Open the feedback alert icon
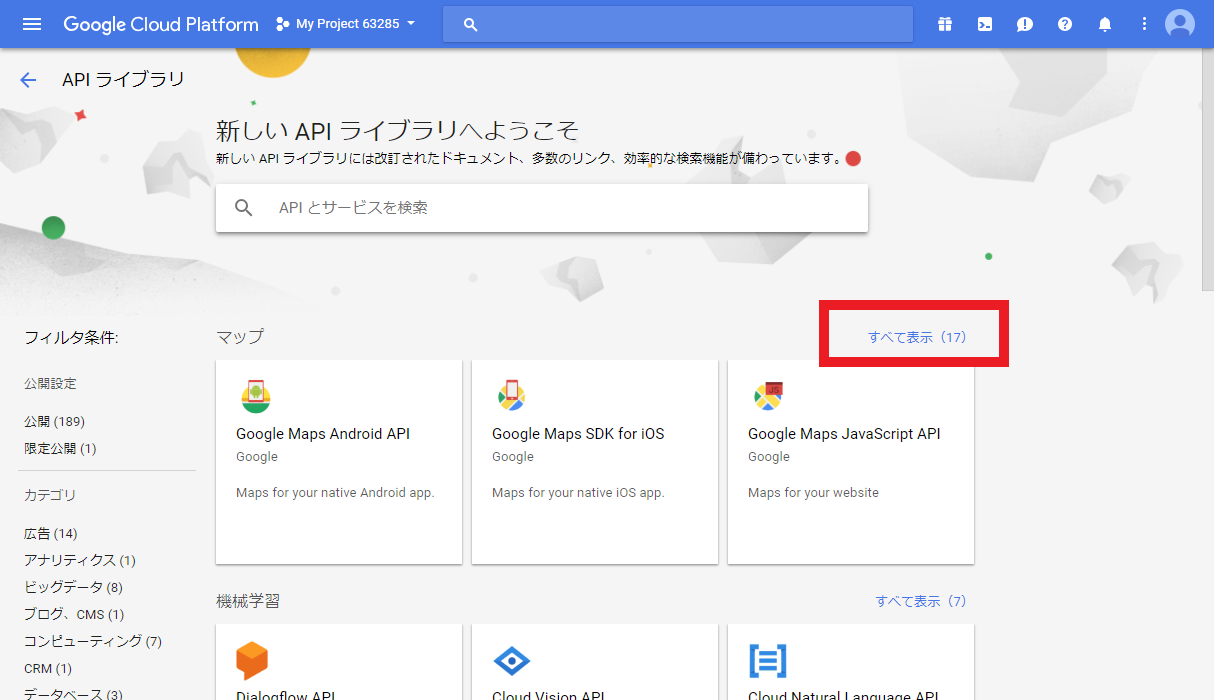Screen dimensions: 1214x700 pos(1025,24)
